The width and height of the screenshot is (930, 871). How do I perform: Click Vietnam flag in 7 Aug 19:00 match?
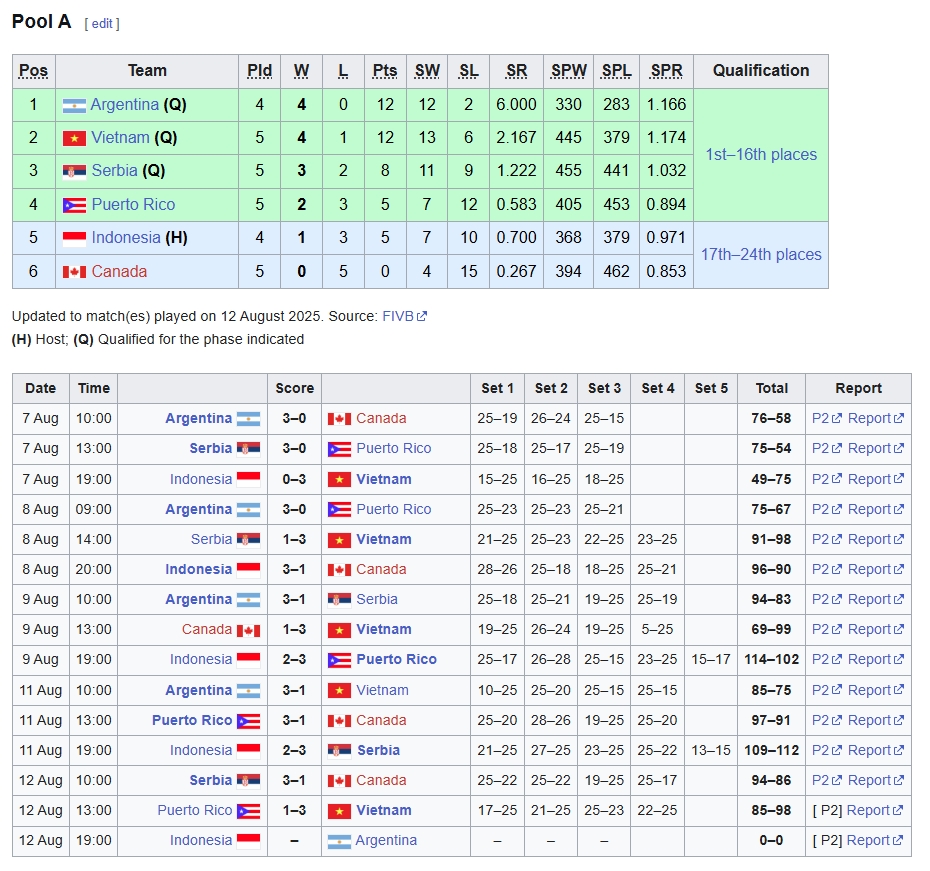tap(339, 479)
